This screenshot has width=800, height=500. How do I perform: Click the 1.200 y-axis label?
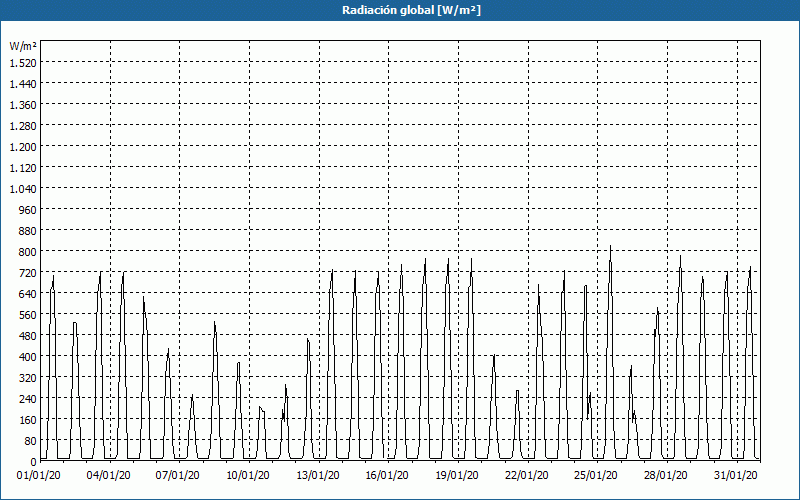click(23, 146)
